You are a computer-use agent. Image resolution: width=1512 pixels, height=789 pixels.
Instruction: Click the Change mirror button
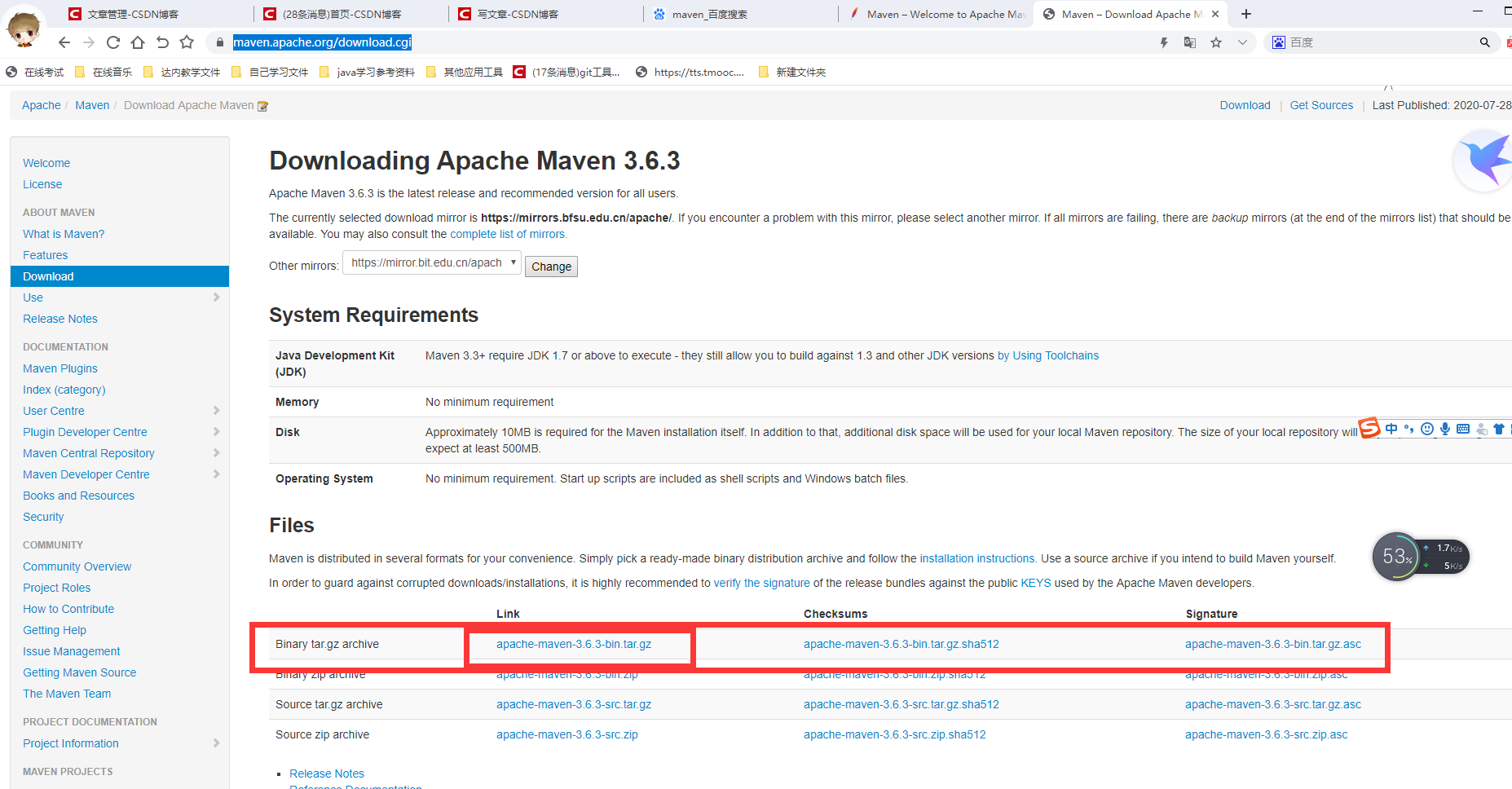551,267
